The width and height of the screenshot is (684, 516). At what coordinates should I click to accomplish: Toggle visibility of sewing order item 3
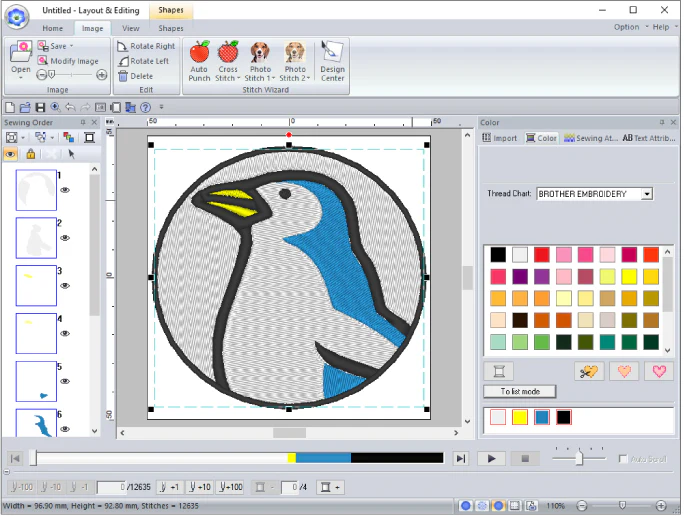pyautogui.click(x=65, y=285)
